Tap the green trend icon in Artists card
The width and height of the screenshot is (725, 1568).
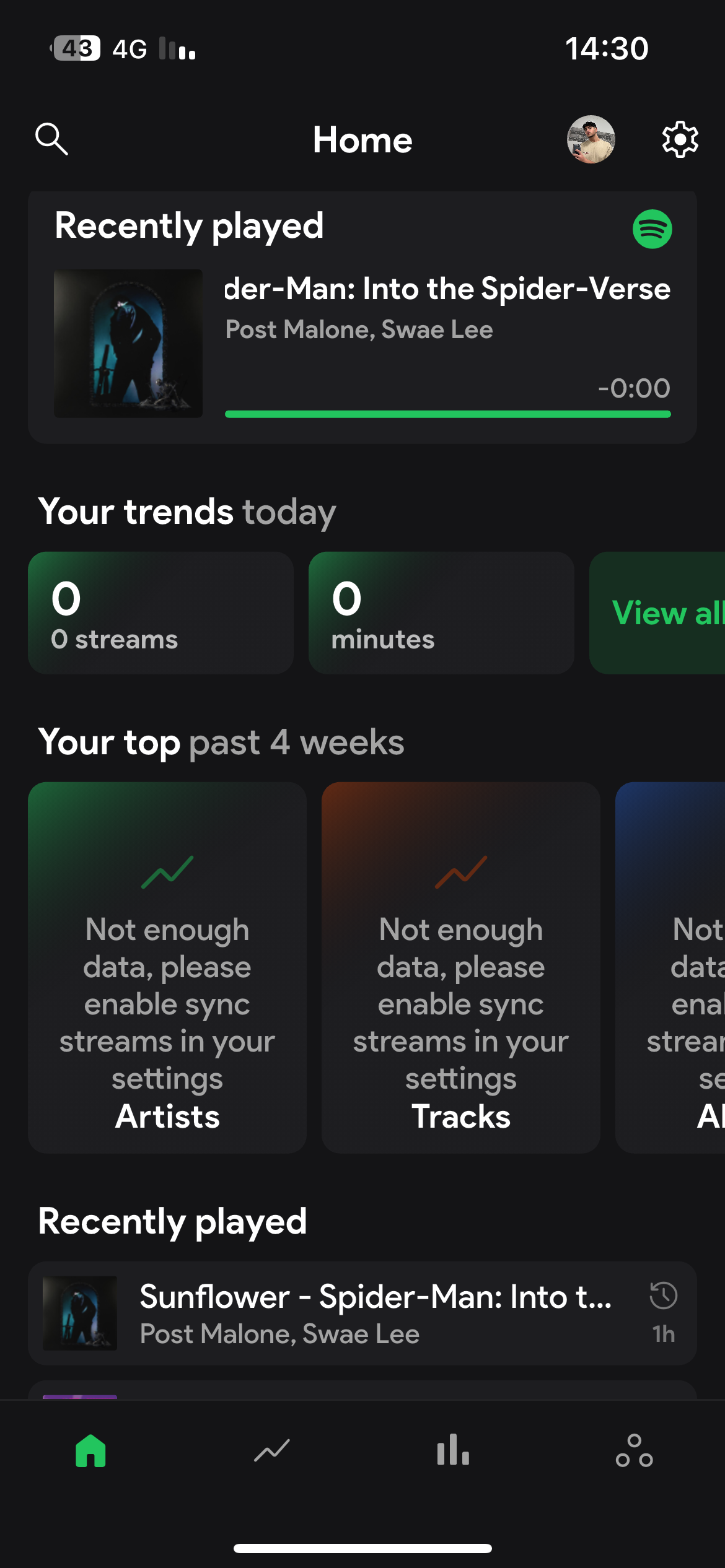pyautogui.click(x=167, y=872)
